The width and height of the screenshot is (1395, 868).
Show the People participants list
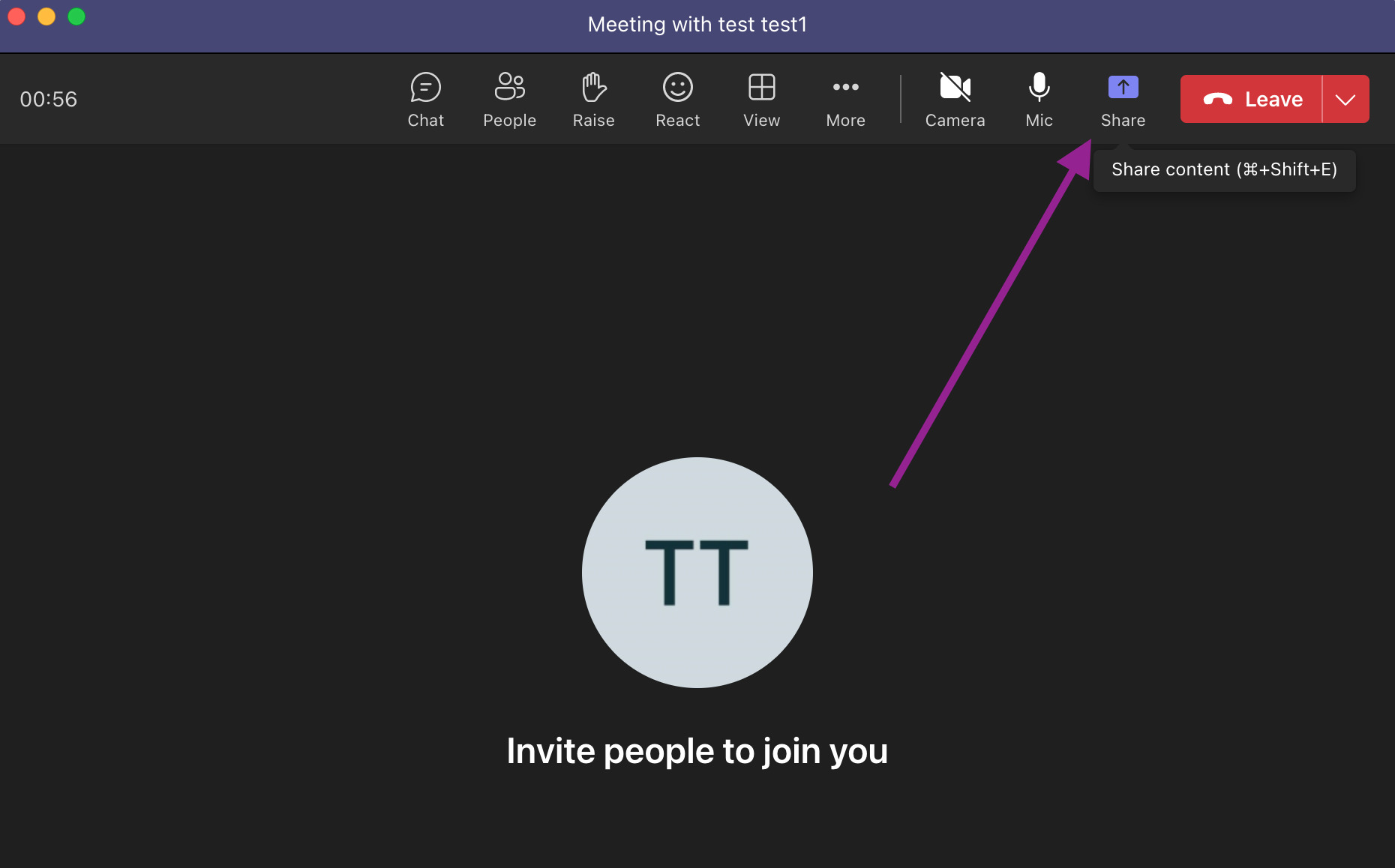click(x=509, y=99)
